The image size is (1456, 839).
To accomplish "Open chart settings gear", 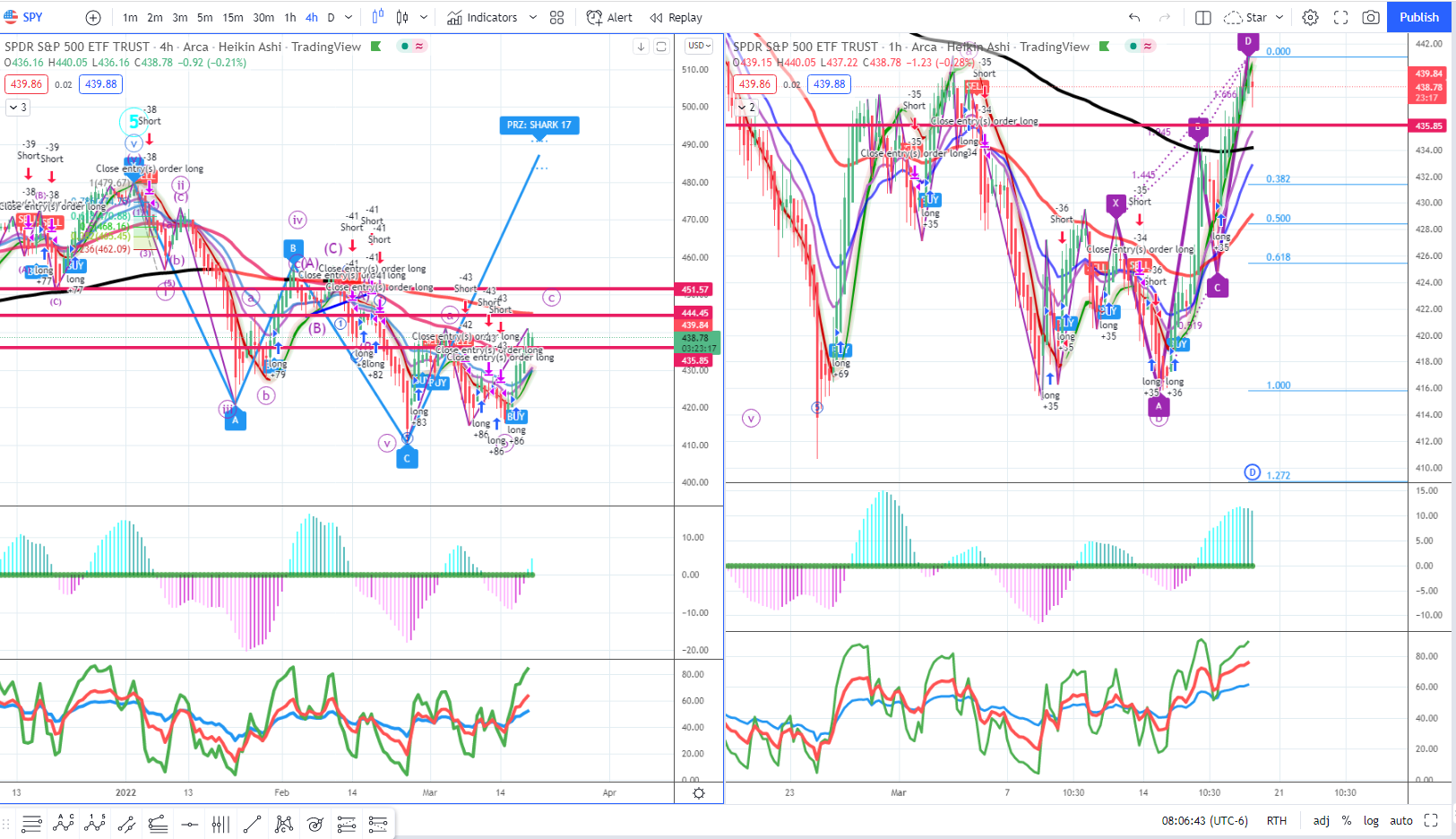I will pyautogui.click(x=1310, y=17).
